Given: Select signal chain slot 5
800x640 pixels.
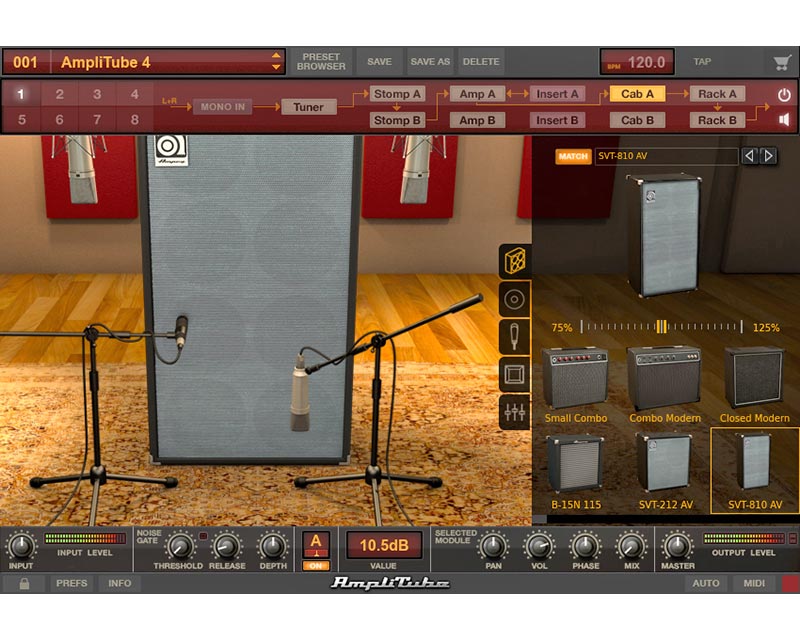Looking at the screenshot, I should coord(21,120).
